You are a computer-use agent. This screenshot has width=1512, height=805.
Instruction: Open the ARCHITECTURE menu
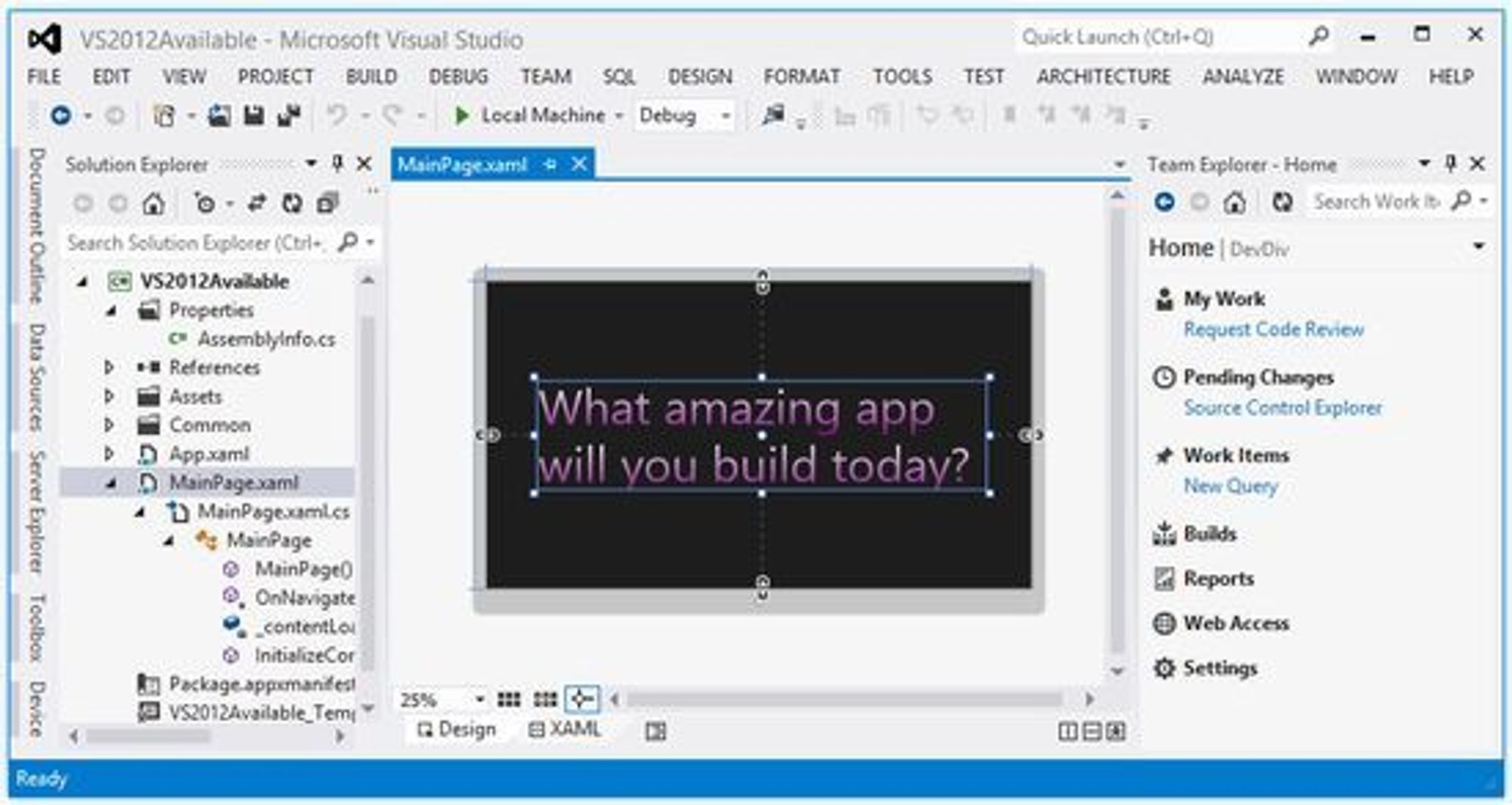point(1103,76)
